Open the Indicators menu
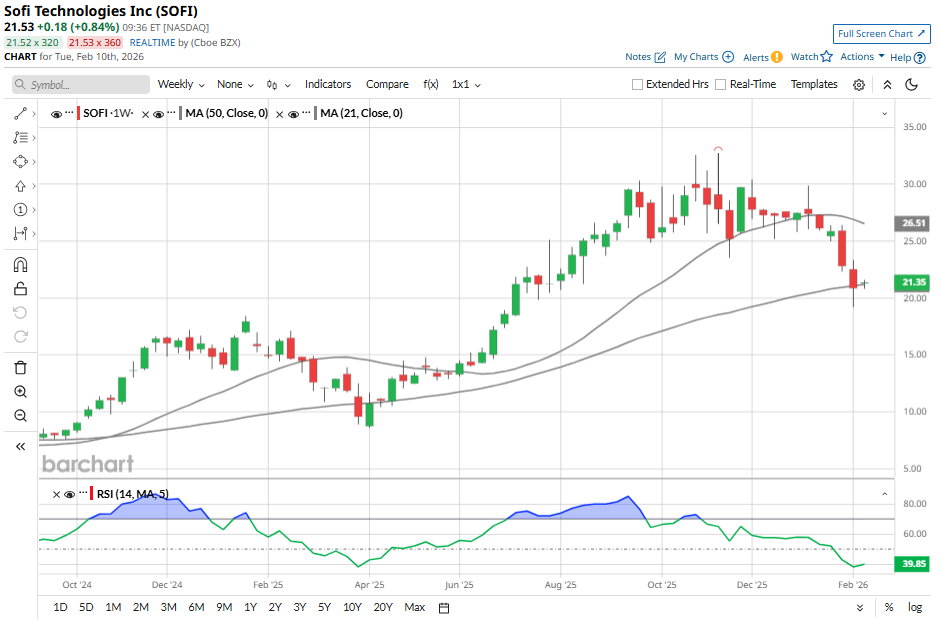940x639 pixels. pyautogui.click(x=328, y=85)
